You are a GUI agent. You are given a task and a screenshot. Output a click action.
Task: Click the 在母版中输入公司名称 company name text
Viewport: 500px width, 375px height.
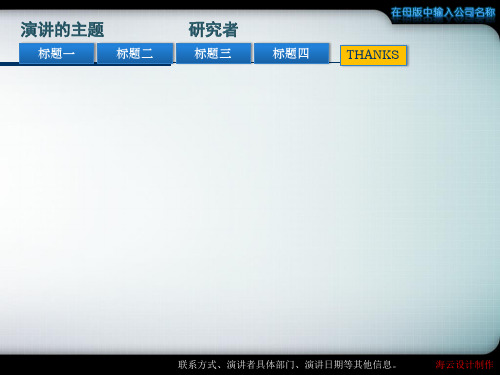pyautogui.click(x=443, y=13)
